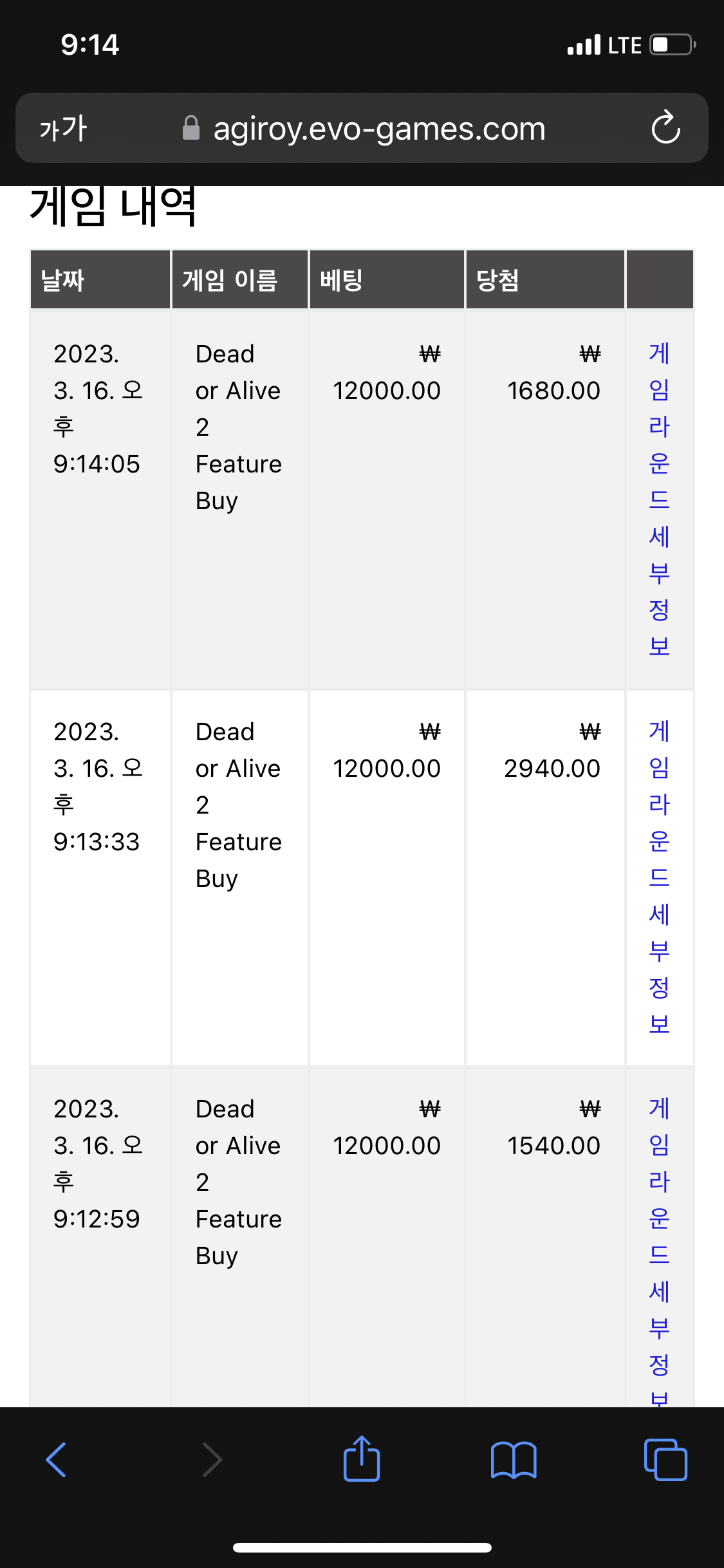The height and width of the screenshot is (1568, 724).
Task: Tap the lock icon in address bar
Action: coord(190,128)
